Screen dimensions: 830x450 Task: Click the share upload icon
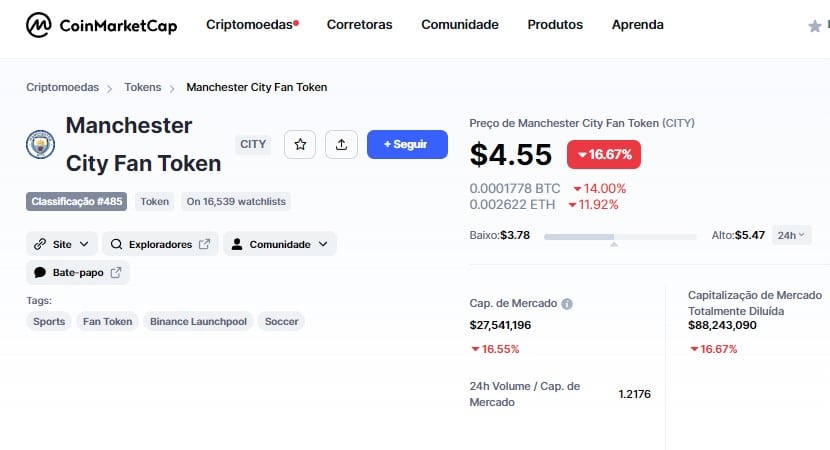341,144
